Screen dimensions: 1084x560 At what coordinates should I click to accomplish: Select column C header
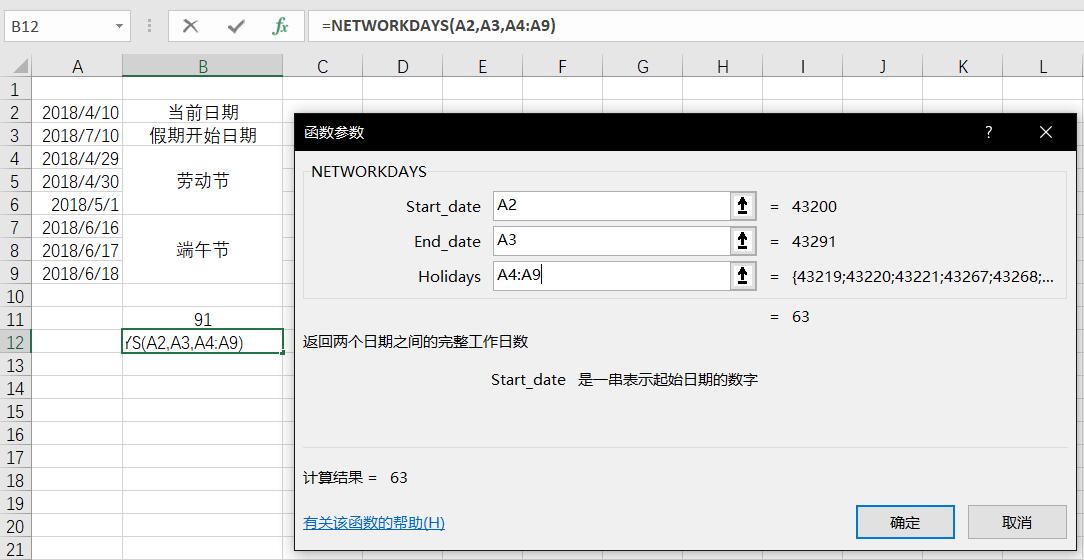[x=322, y=66]
